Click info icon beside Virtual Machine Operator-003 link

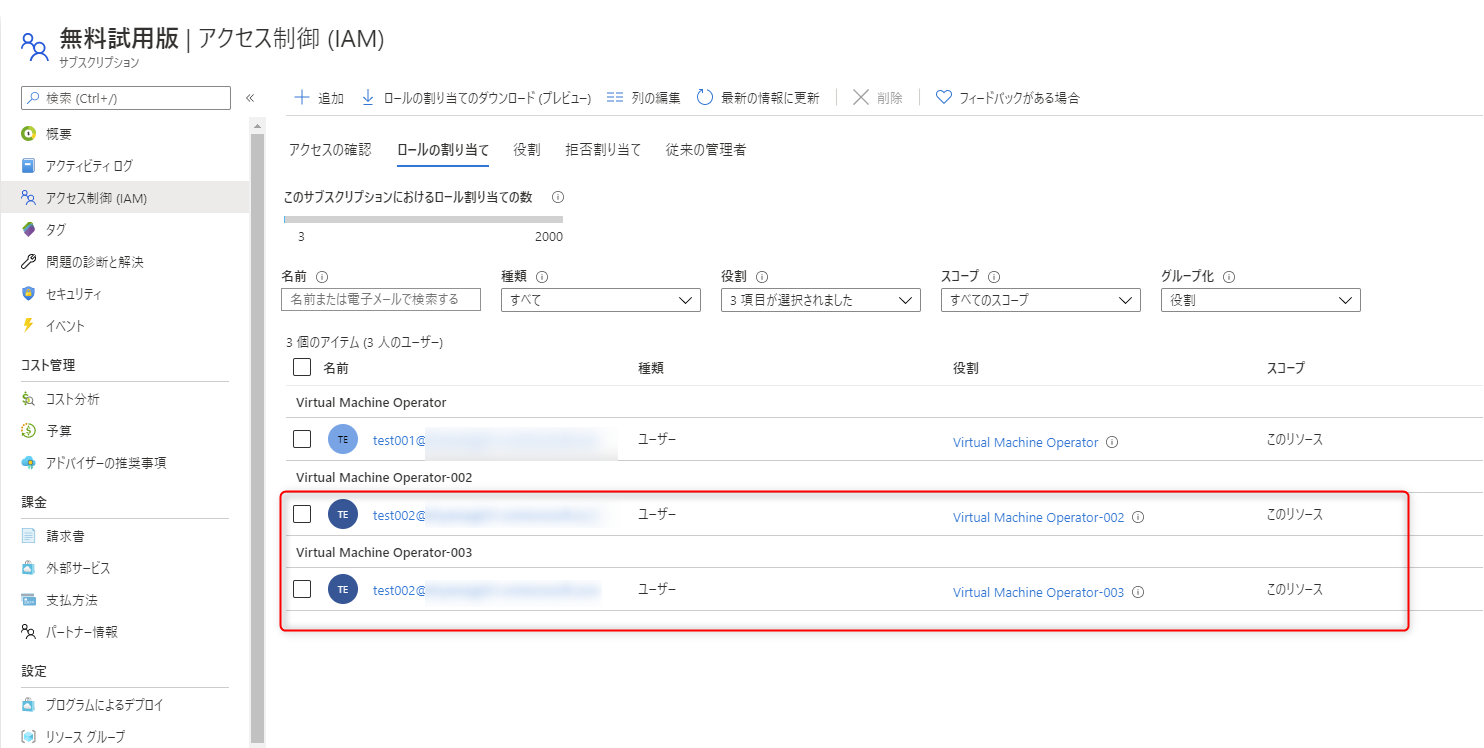coord(1138,593)
